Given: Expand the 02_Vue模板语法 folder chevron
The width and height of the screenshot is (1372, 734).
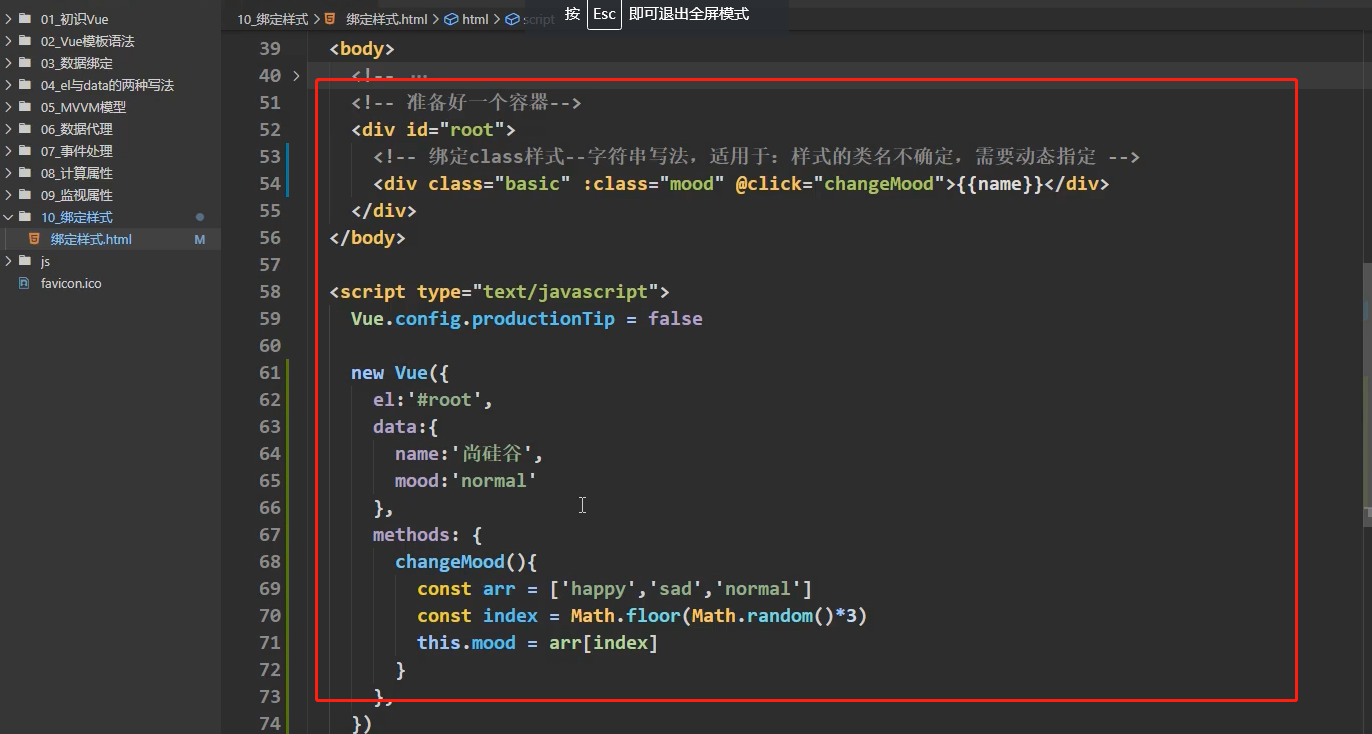Looking at the screenshot, I should [9, 41].
